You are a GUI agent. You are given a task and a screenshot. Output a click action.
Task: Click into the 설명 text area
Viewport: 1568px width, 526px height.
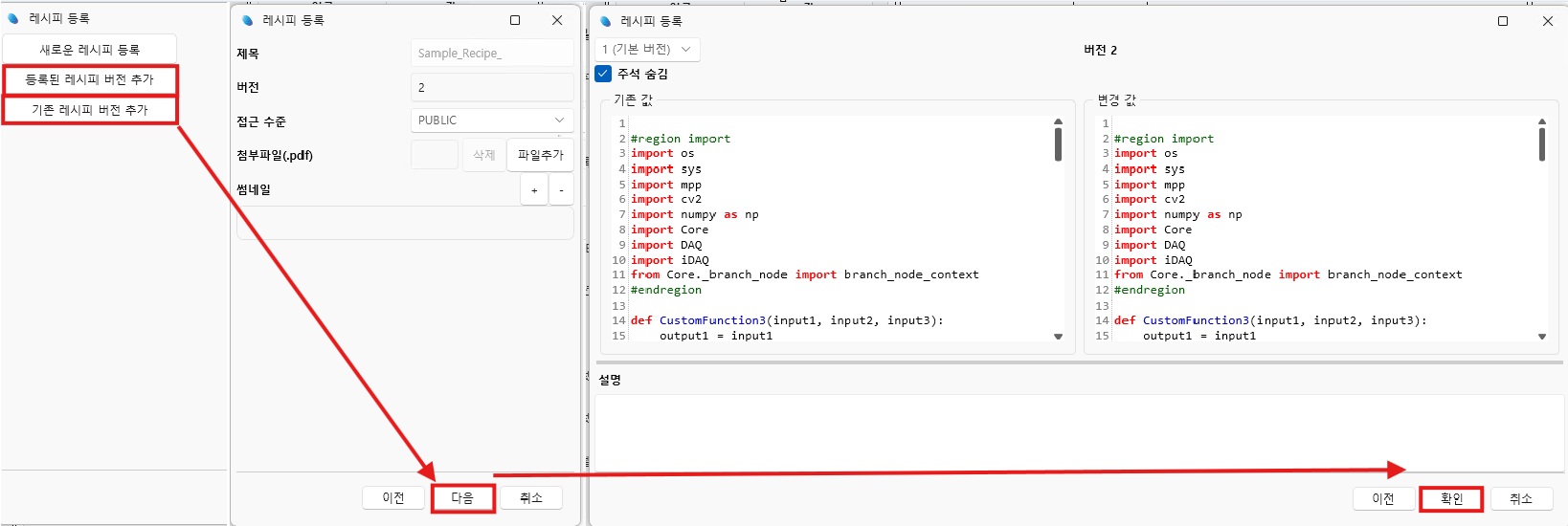1077,432
